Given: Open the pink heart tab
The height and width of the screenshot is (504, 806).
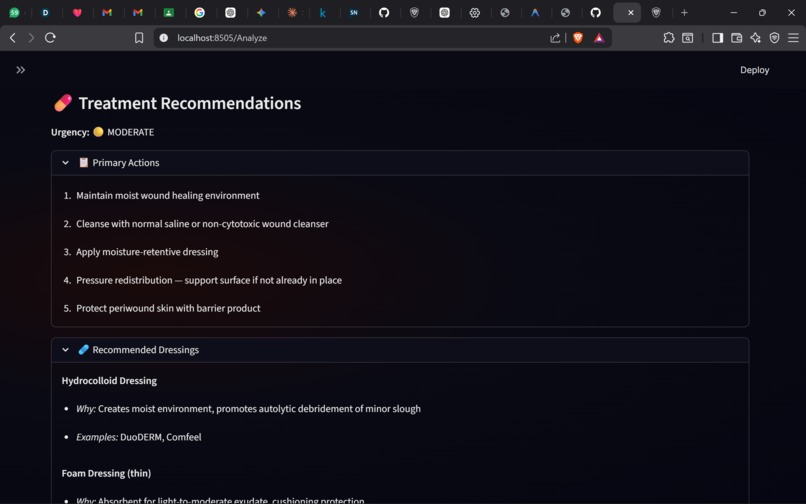Looking at the screenshot, I should (77, 13).
